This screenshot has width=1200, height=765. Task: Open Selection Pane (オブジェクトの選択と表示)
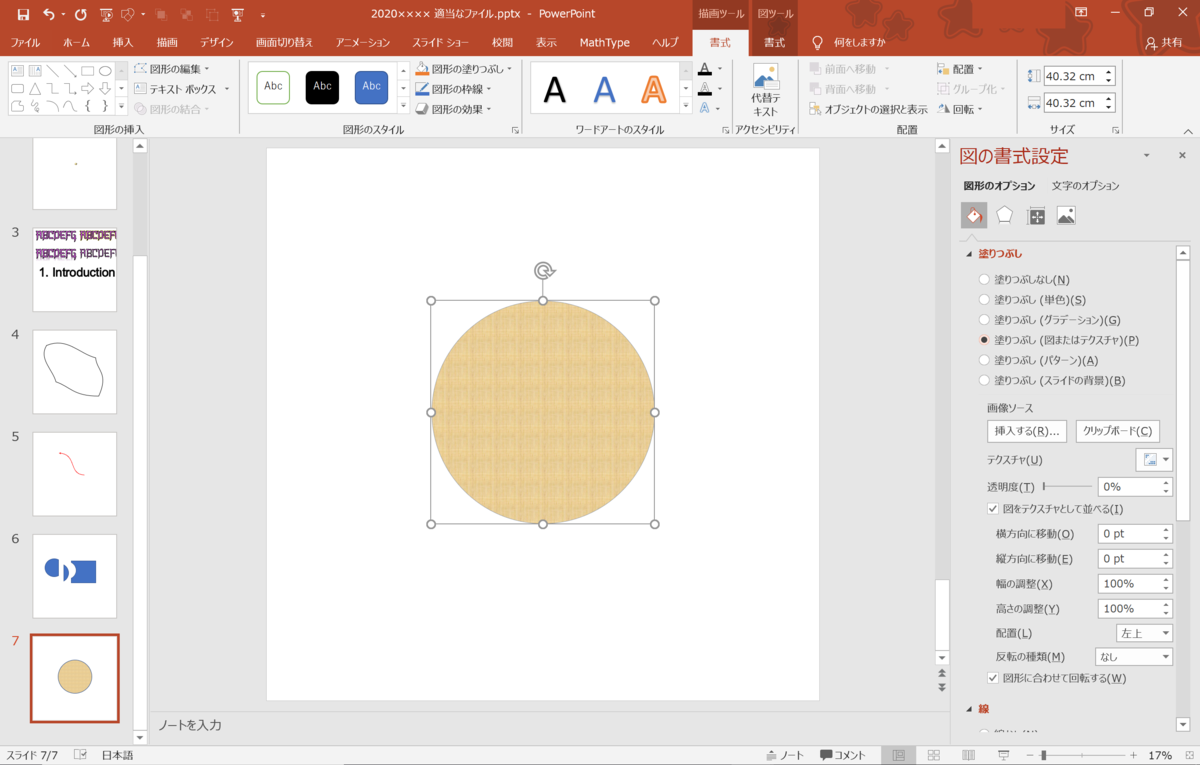868,109
